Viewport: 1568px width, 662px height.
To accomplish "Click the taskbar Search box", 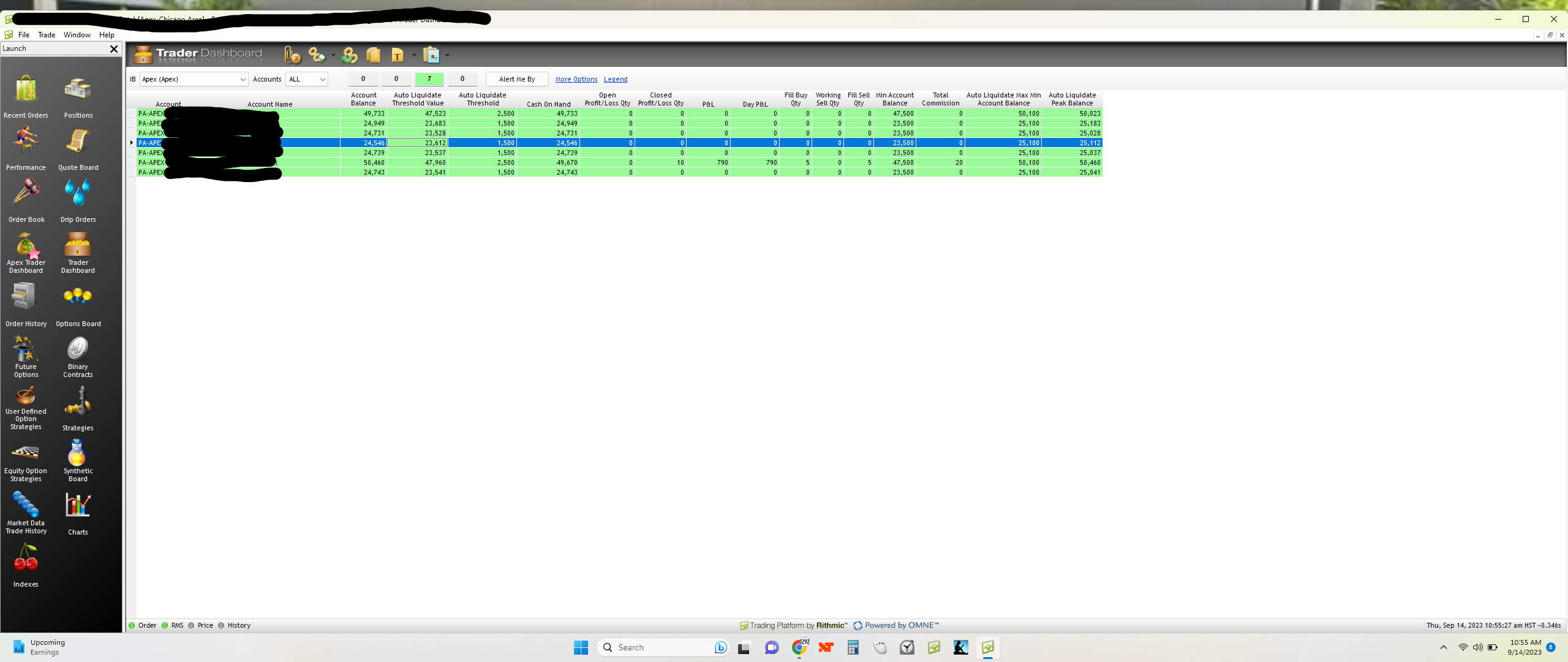I will (x=663, y=647).
